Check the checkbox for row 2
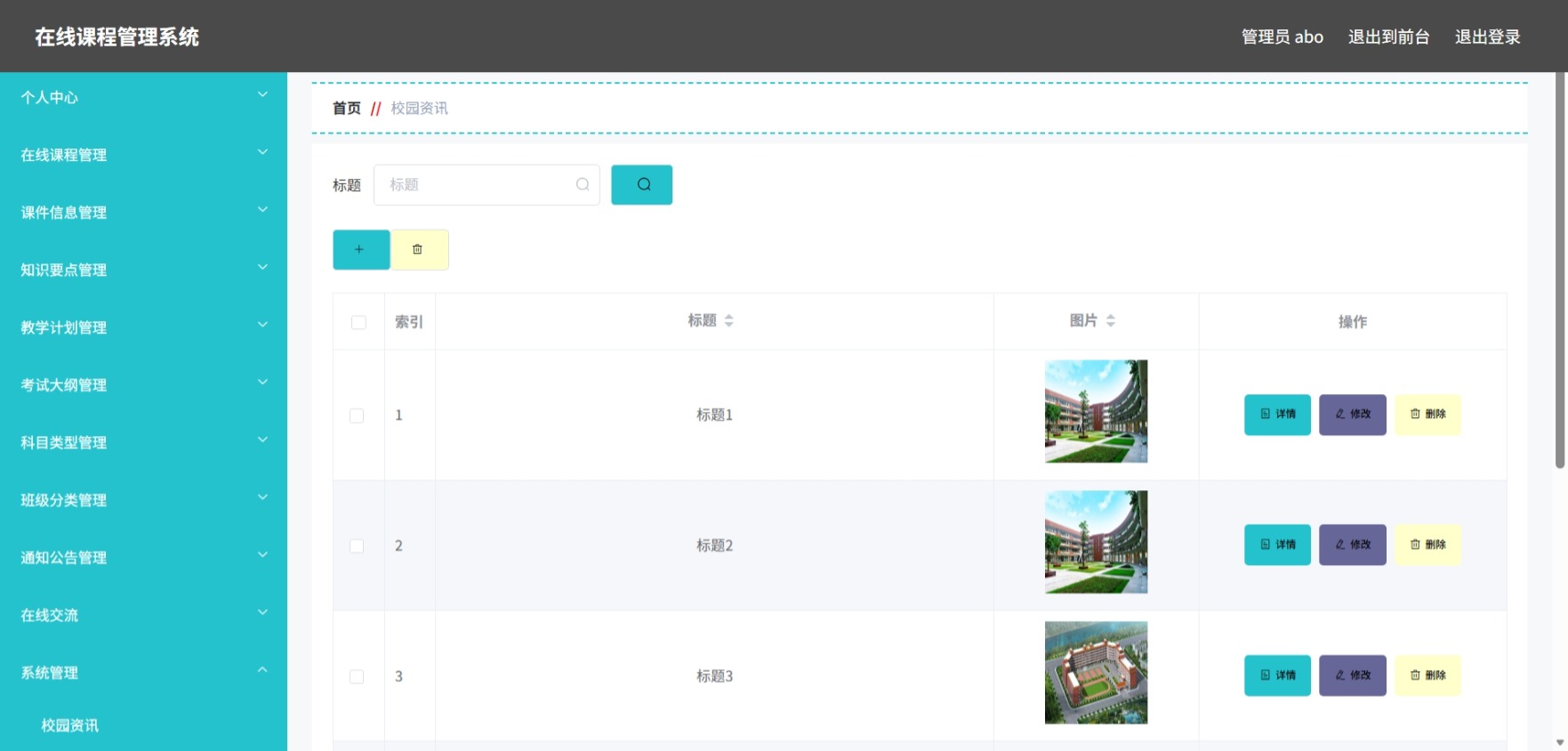The width and height of the screenshot is (1568, 751). tap(357, 545)
